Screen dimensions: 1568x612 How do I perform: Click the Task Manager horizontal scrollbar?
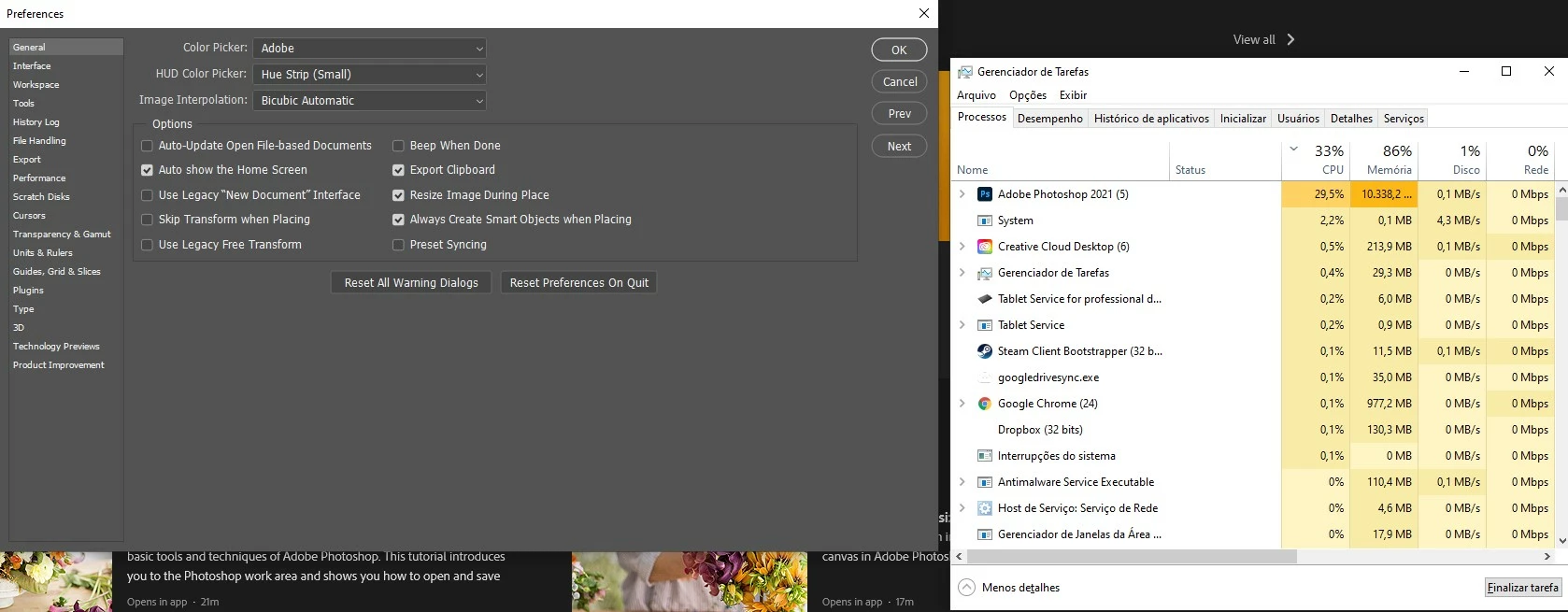1133,556
